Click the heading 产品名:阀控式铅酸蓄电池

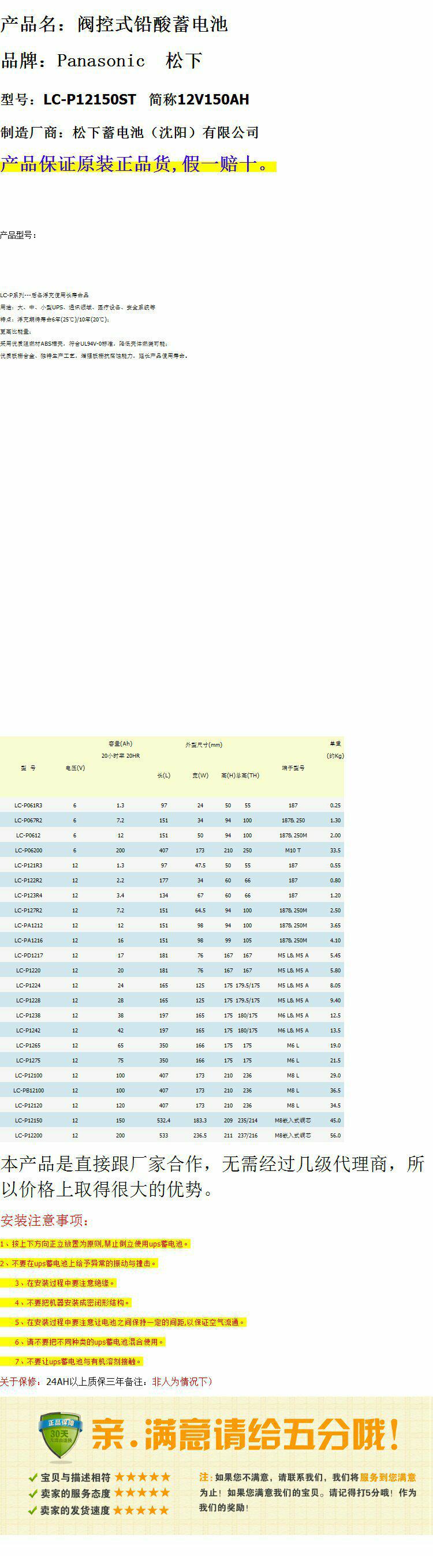pyautogui.click(x=114, y=24)
